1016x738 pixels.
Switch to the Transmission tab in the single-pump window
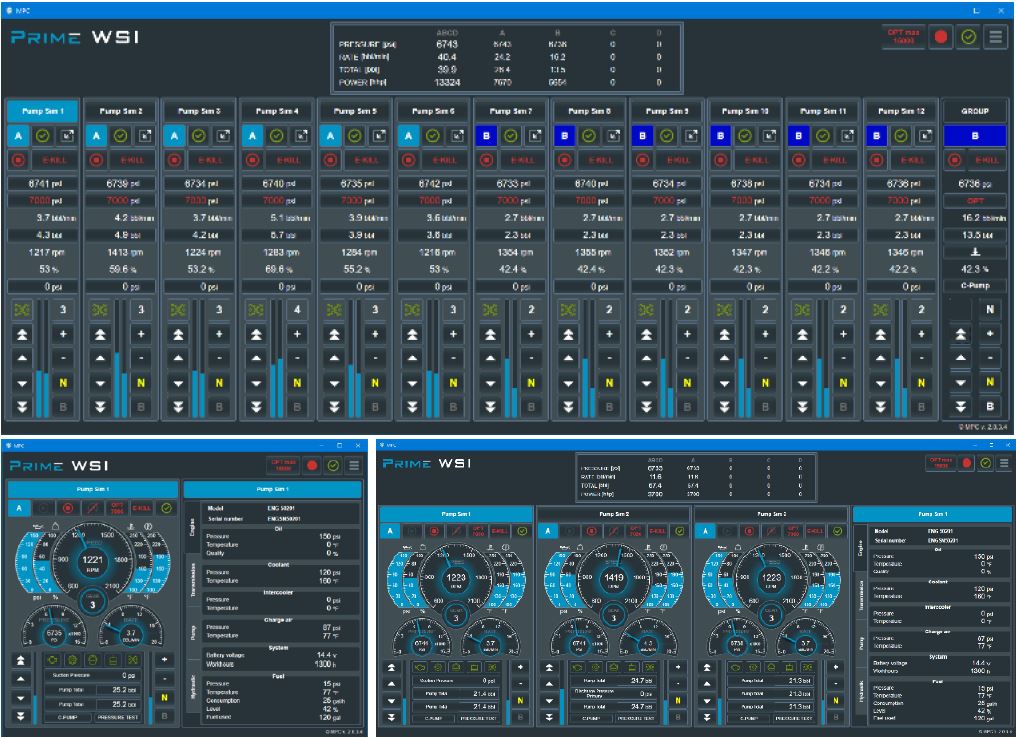192,579
